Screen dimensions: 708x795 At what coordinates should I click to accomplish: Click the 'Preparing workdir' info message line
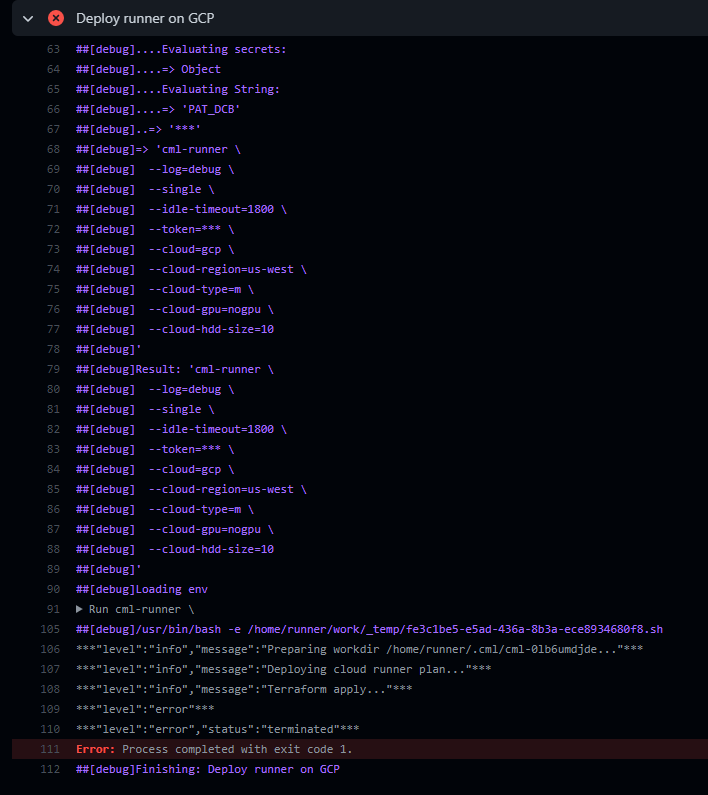coord(360,649)
